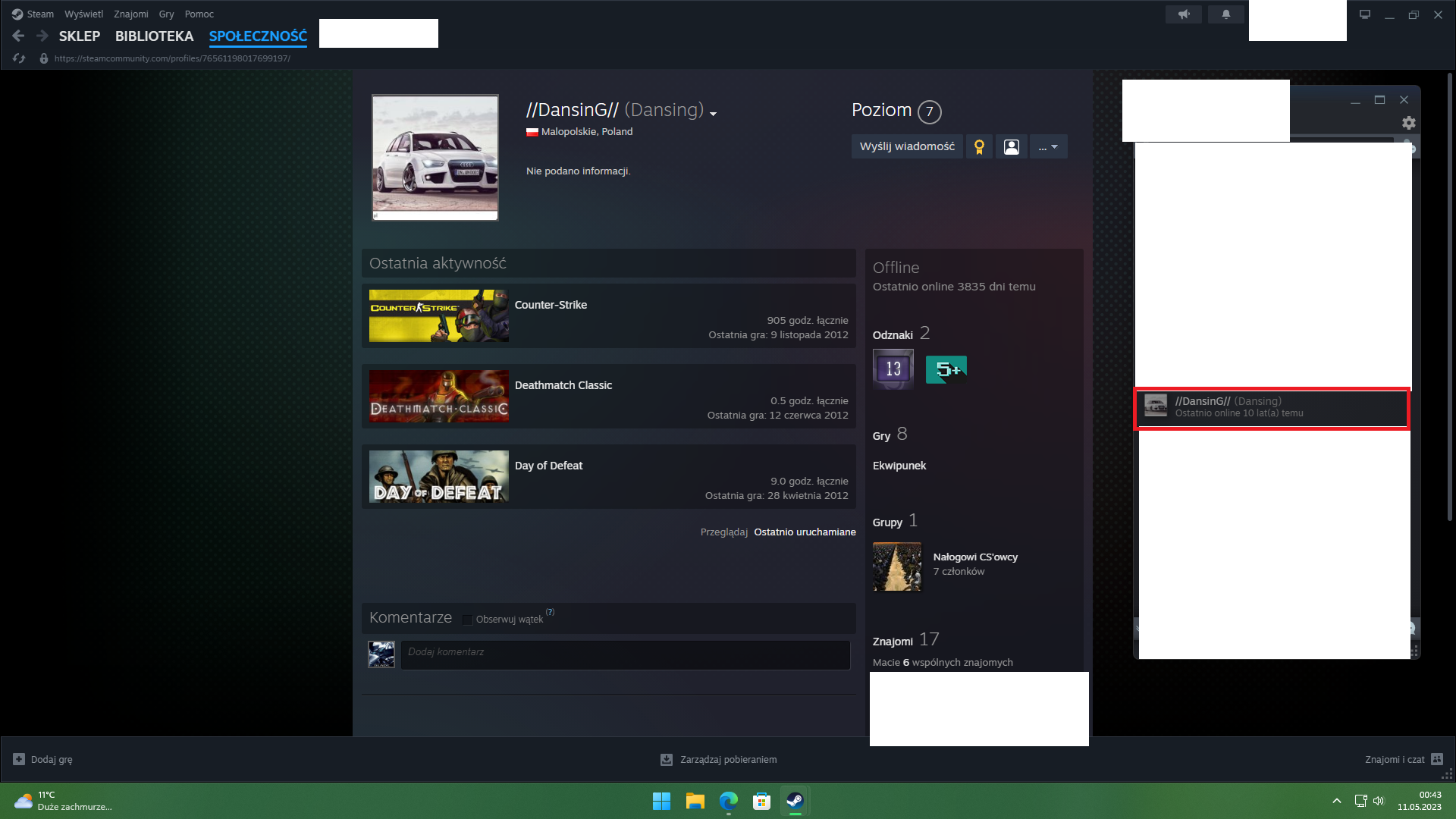Viewport: 1456px width, 819px height.
Task: Open the notifications bell icon
Action: (1225, 14)
